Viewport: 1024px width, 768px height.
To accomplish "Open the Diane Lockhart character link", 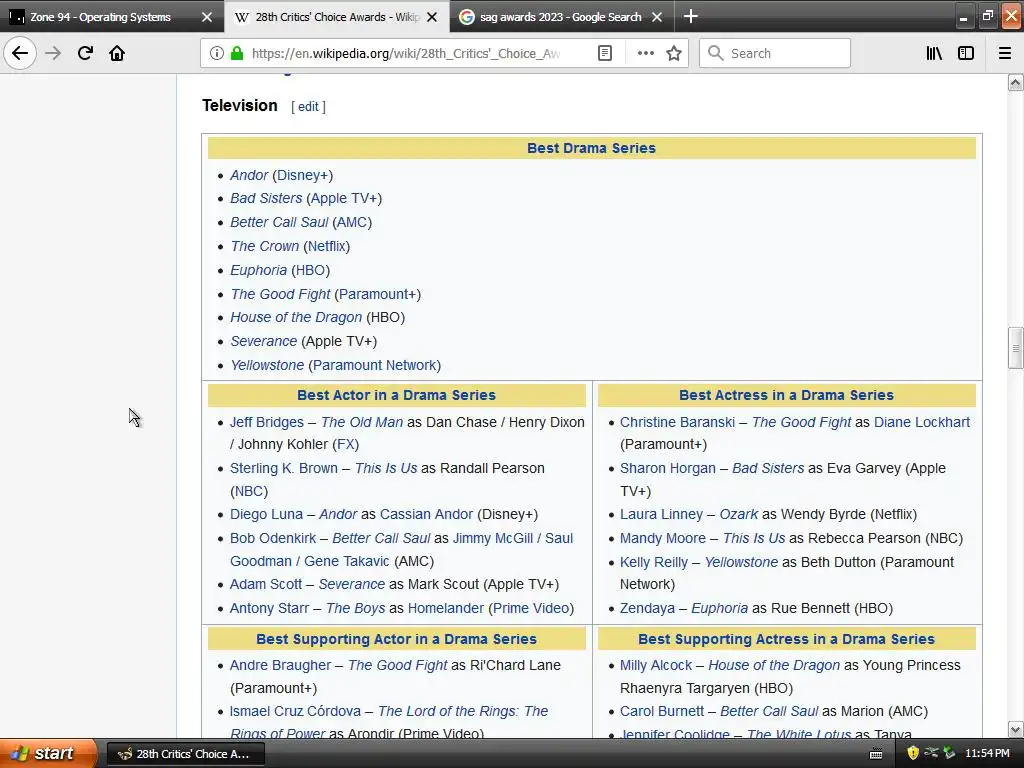I will click(921, 422).
